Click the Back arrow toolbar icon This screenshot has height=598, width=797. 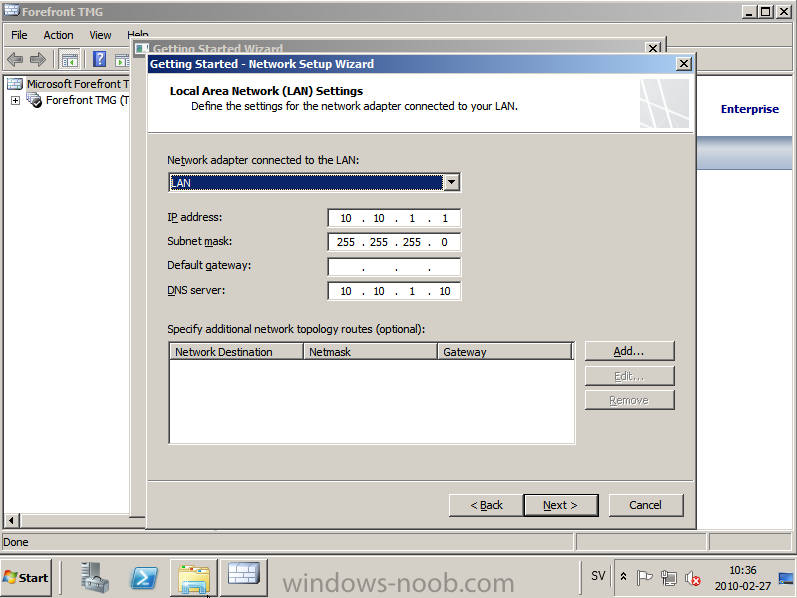[x=15, y=59]
